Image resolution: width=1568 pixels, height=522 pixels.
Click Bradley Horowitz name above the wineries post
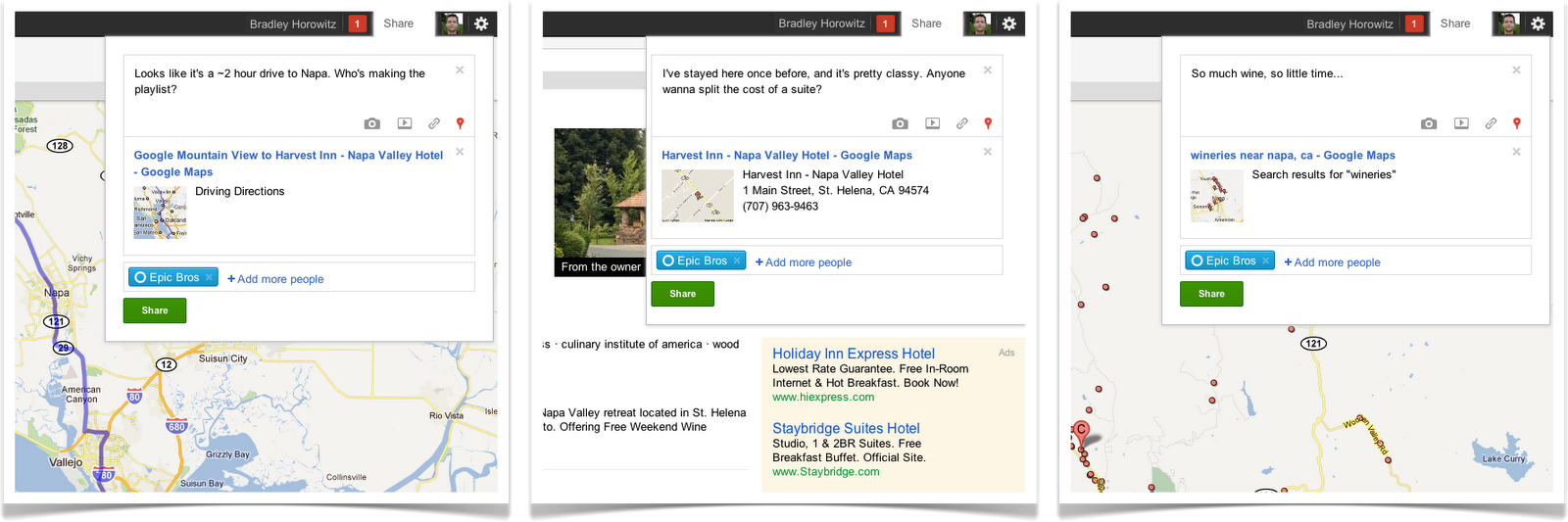pyautogui.click(x=1349, y=24)
